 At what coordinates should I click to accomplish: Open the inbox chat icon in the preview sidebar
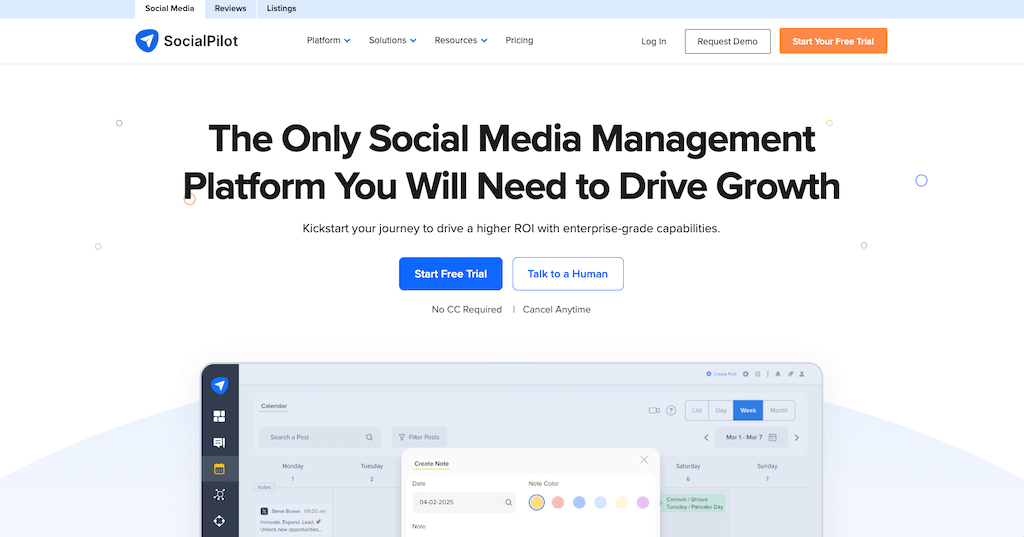tap(219, 443)
